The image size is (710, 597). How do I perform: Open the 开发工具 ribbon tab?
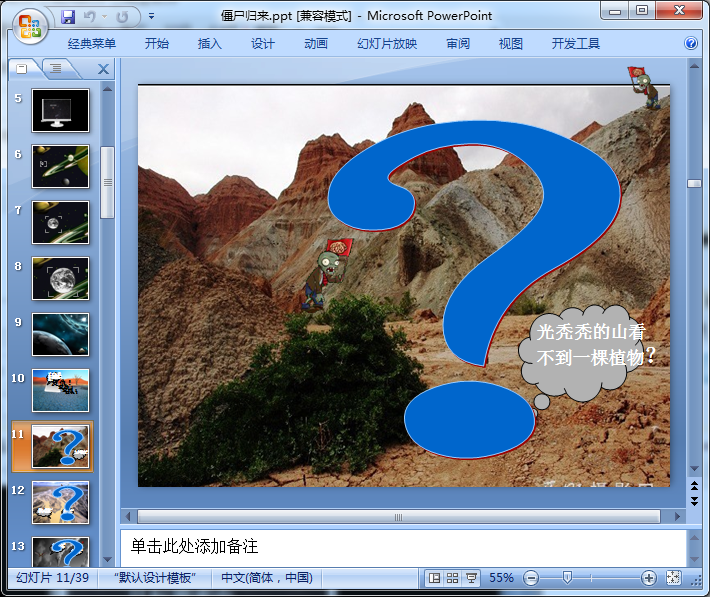(576, 43)
